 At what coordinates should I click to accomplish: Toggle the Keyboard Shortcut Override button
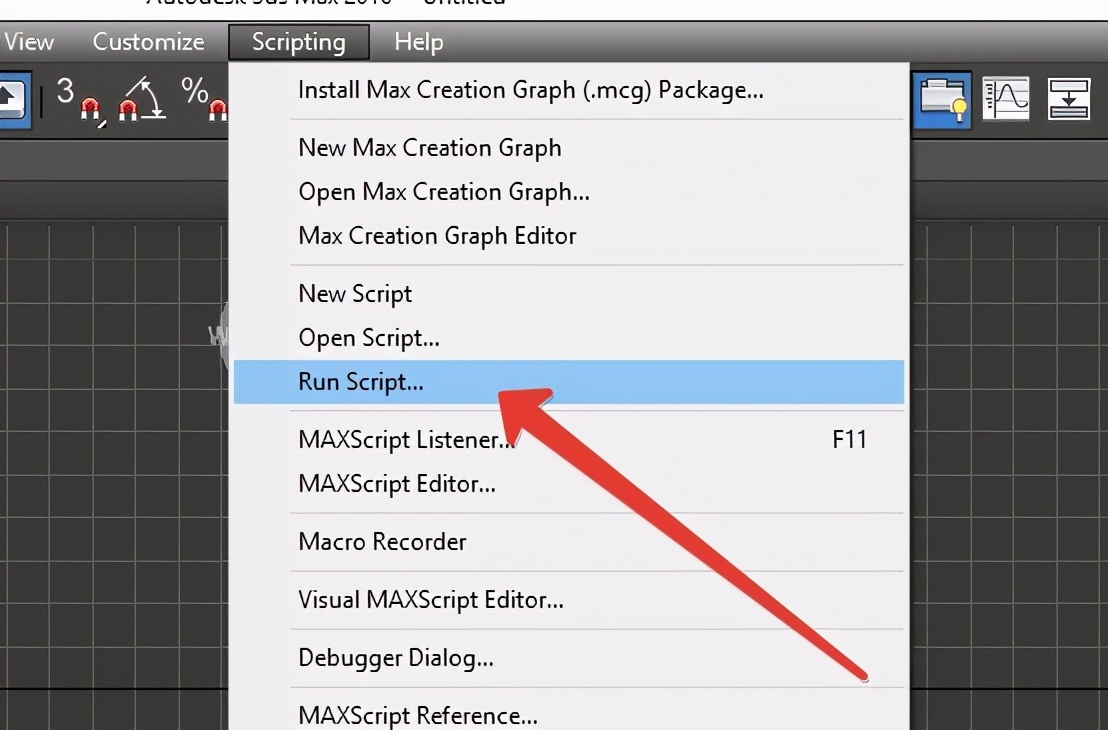(x=14, y=99)
